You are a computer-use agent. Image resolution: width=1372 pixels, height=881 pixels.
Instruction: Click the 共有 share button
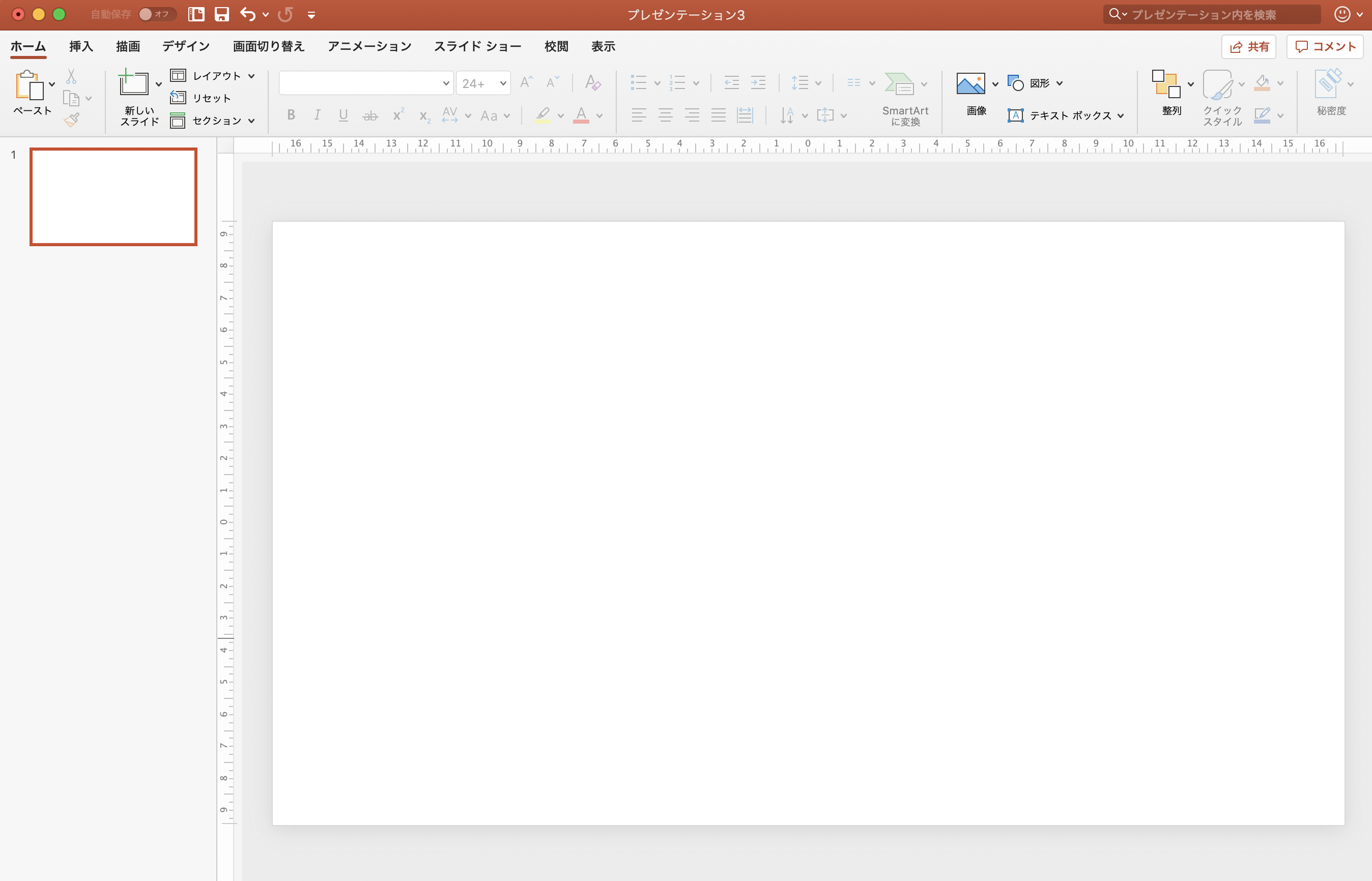point(1249,47)
